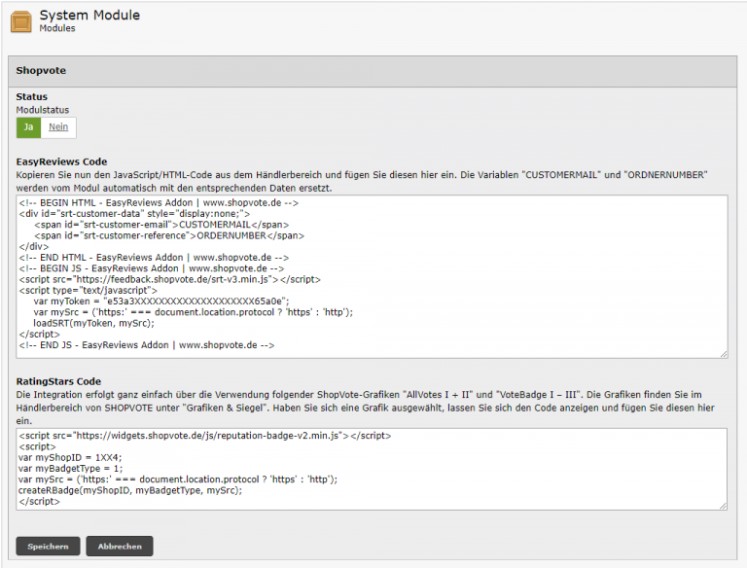Screen dimensions: 747x568
Task: Click inside the EasyReviews Code textarea
Action: pyautogui.click(x=372, y=276)
